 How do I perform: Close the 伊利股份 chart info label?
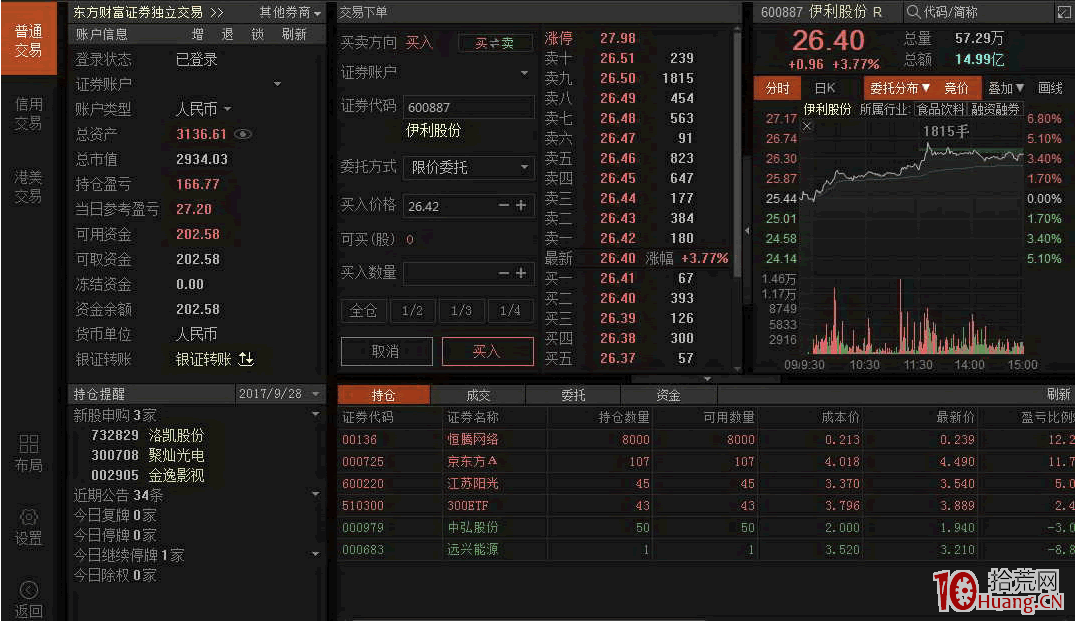(x=807, y=126)
